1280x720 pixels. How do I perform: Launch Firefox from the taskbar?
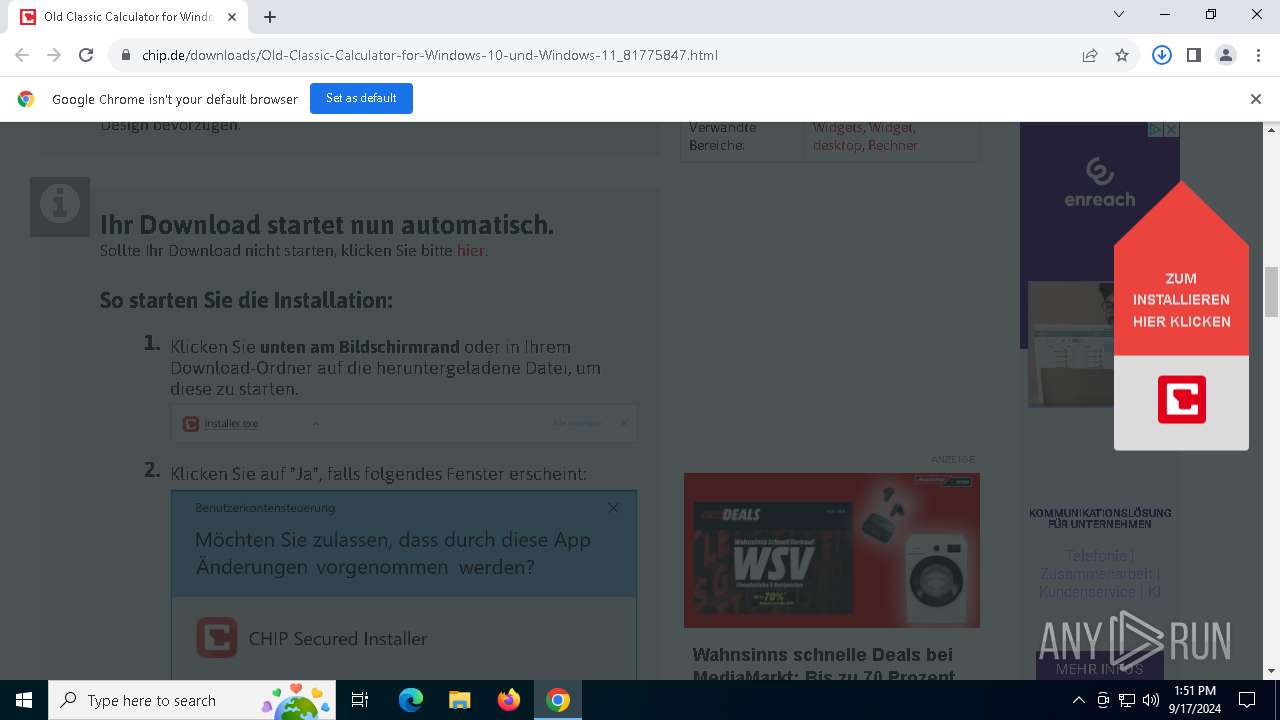click(509, 700)
